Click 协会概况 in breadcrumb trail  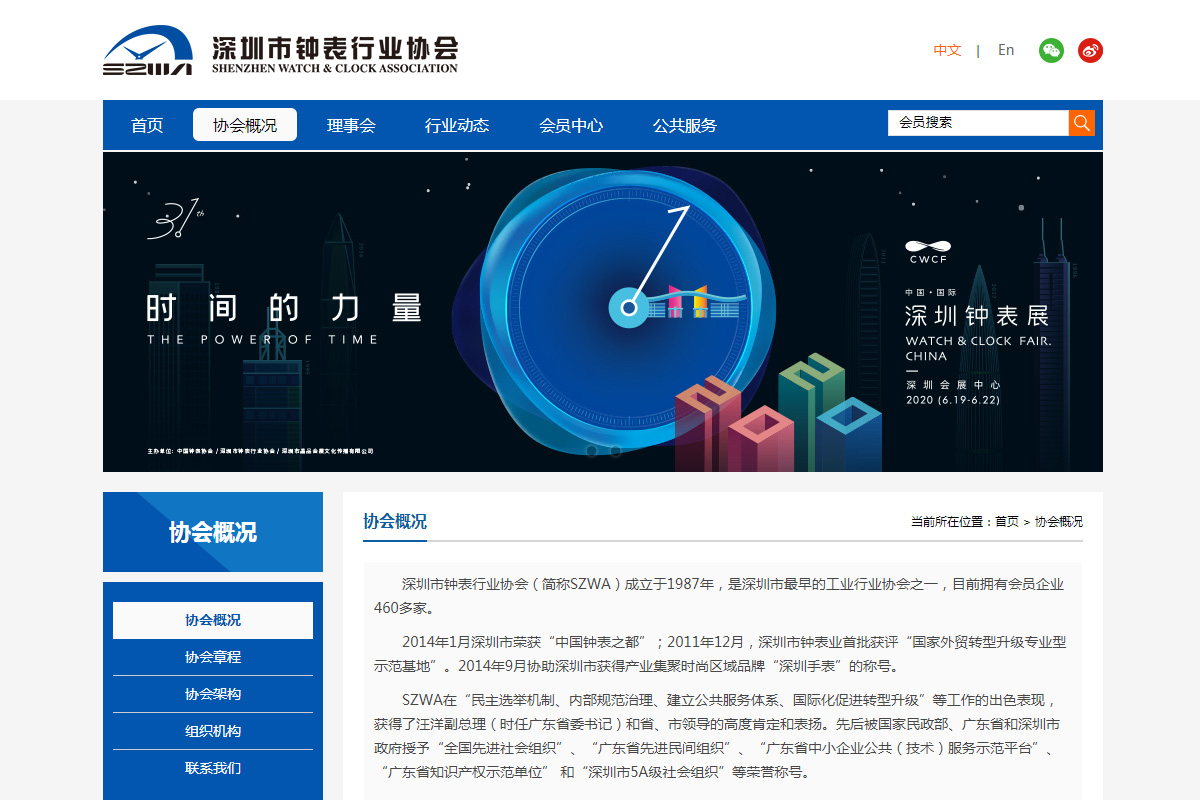(x=1059, y=522)
